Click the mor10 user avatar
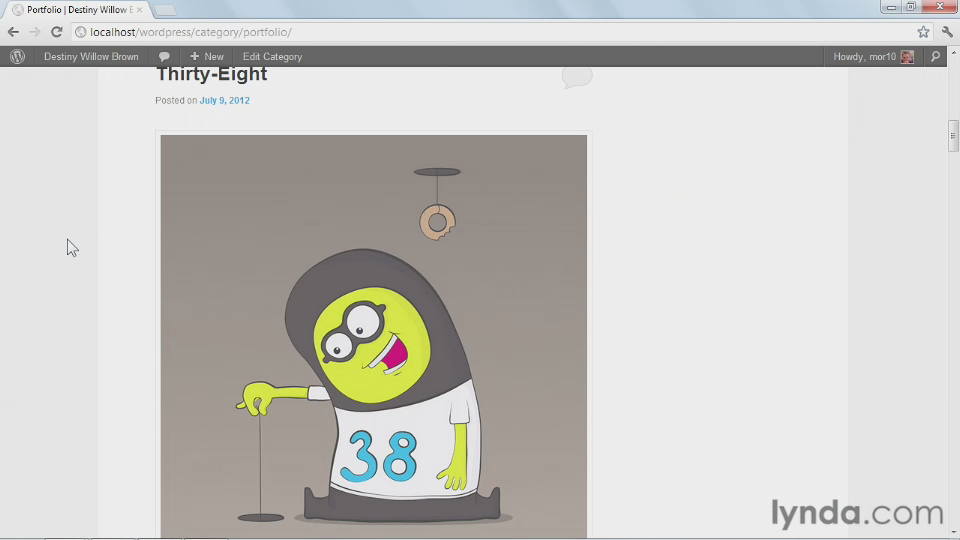 (907, 56)
